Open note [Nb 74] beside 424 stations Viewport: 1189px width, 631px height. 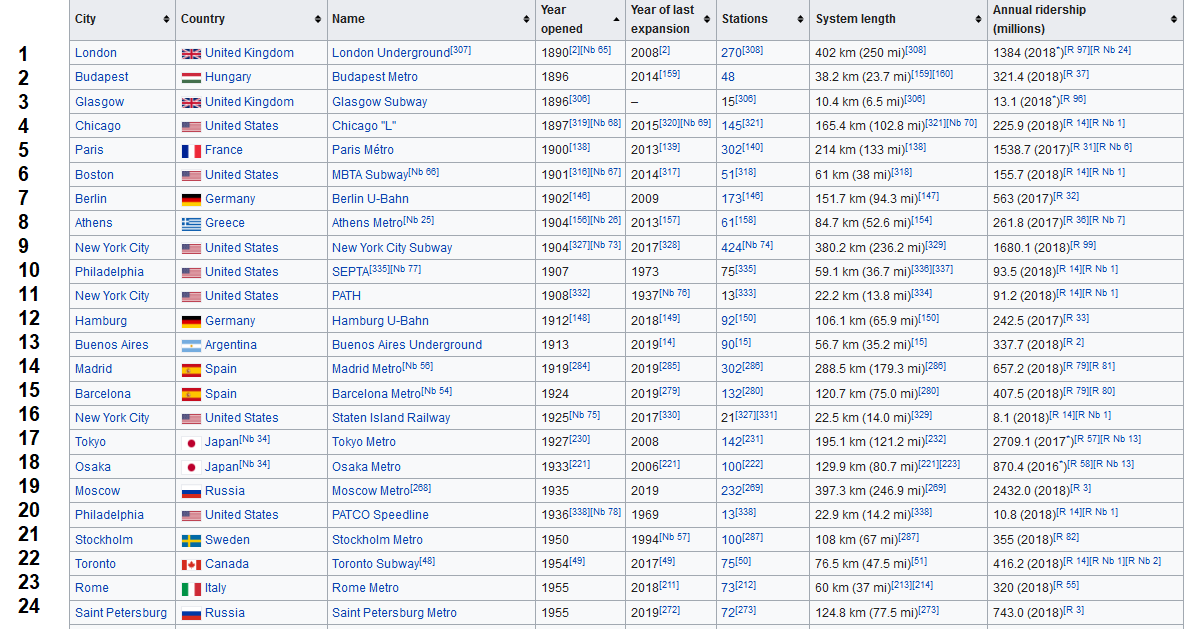click(x=758, y=245)
